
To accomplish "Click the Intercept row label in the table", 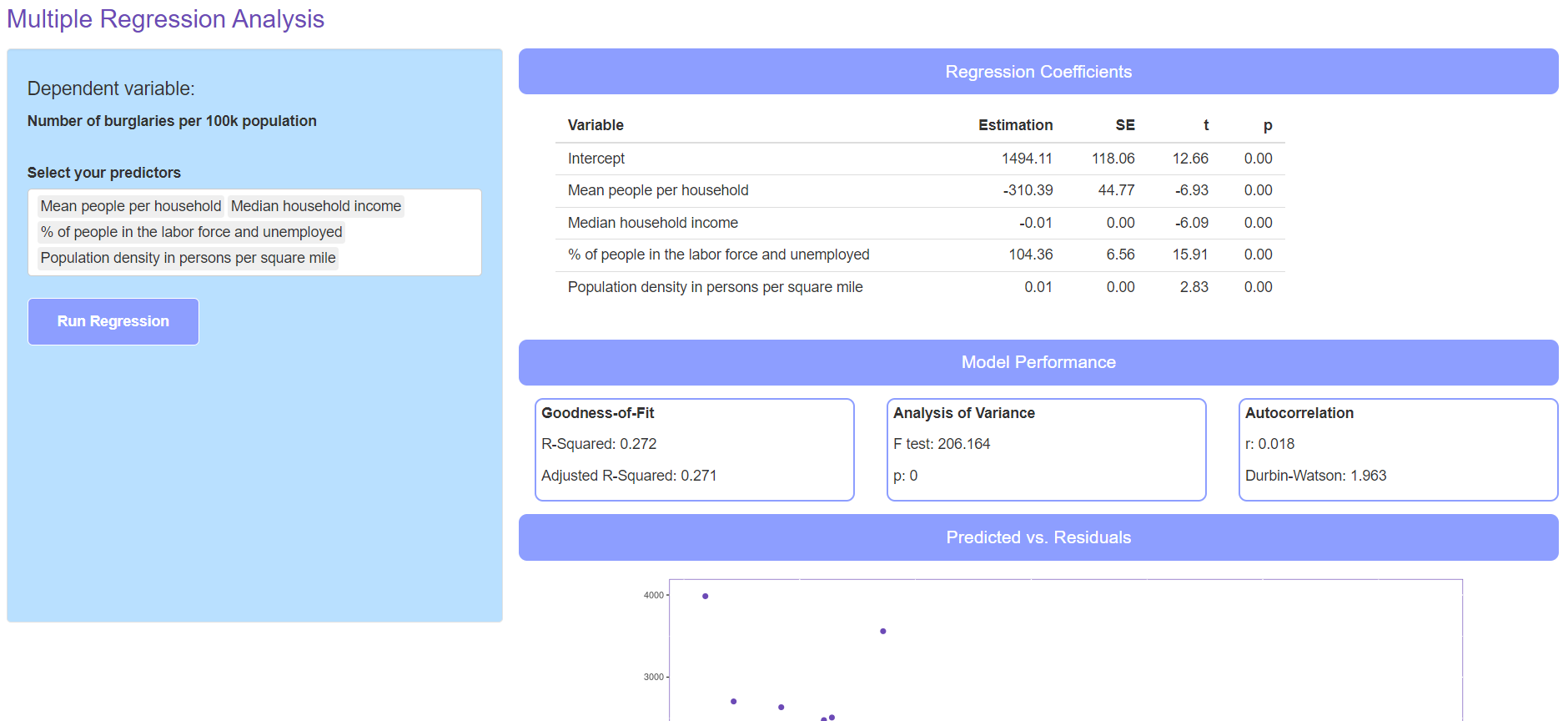I will [596, 159].
